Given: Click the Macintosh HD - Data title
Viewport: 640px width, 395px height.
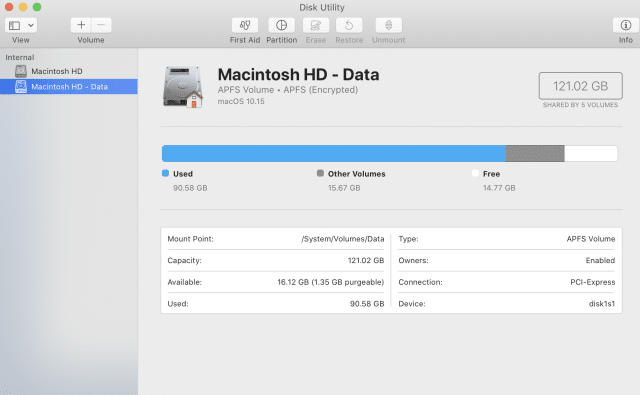Looking at the screenshot, I should click(x=298, y=75).
